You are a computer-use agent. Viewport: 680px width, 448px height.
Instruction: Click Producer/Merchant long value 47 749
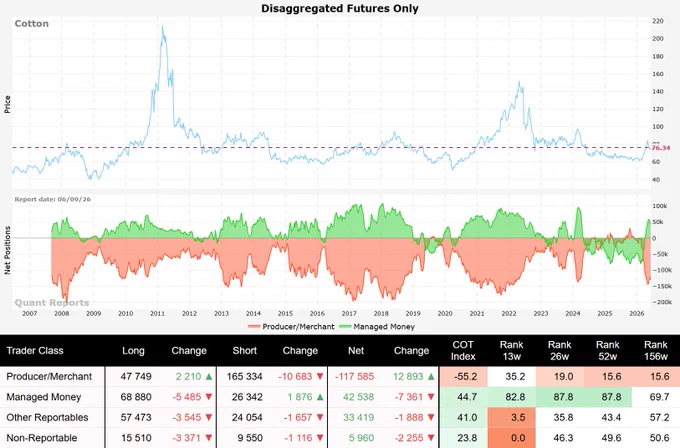[x=136, y=376]
